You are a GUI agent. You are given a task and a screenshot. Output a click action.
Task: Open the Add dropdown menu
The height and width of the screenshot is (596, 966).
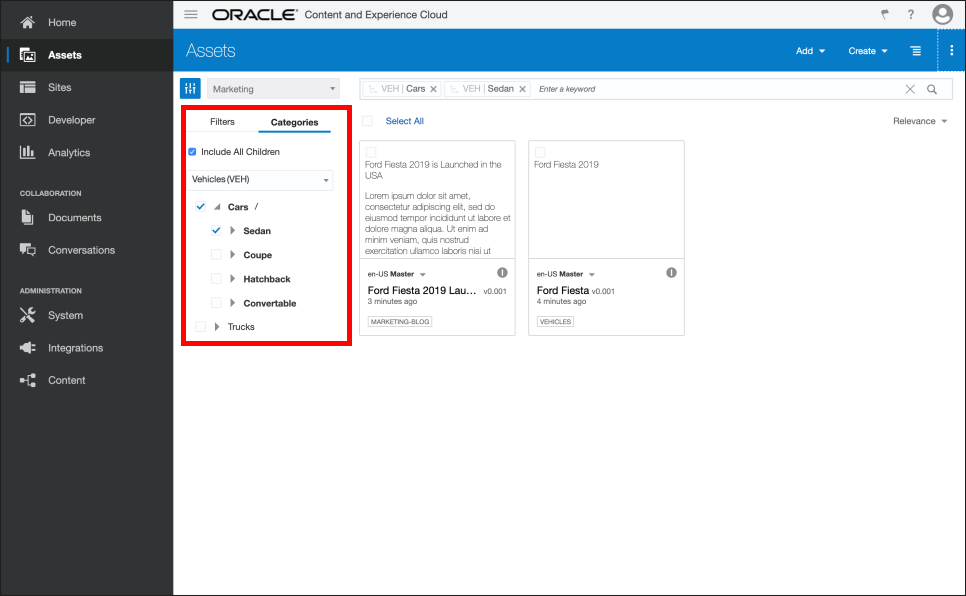(810, 51)
